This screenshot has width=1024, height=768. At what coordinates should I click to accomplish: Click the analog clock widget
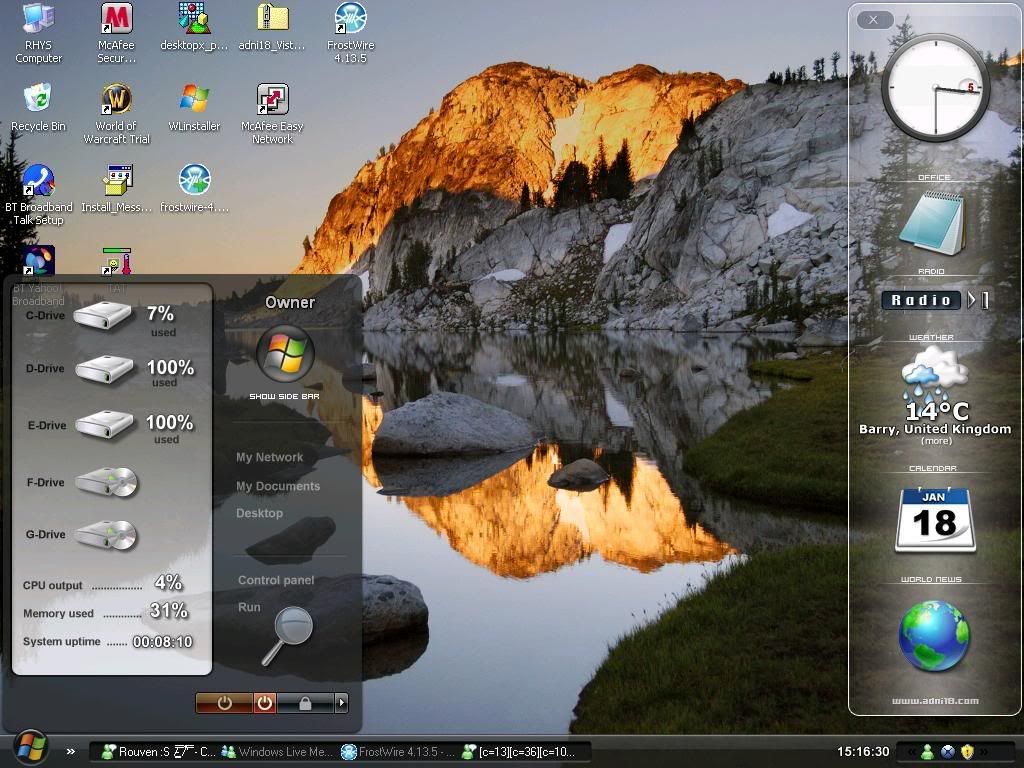(x=935, y=88)
